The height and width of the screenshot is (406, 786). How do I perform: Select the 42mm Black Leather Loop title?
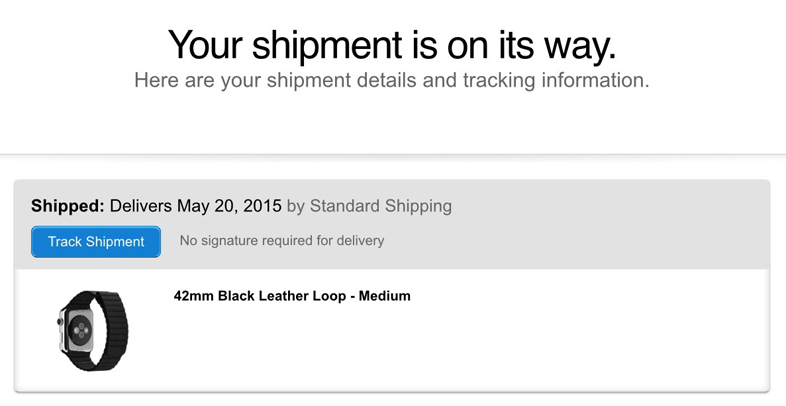tap(292, 296)
